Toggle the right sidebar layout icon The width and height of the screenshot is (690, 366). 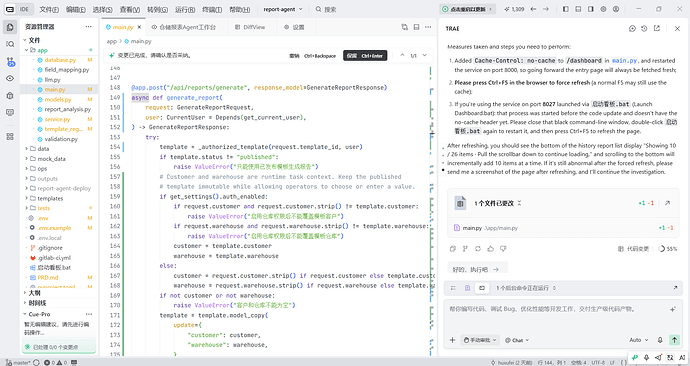pos(591,9)
